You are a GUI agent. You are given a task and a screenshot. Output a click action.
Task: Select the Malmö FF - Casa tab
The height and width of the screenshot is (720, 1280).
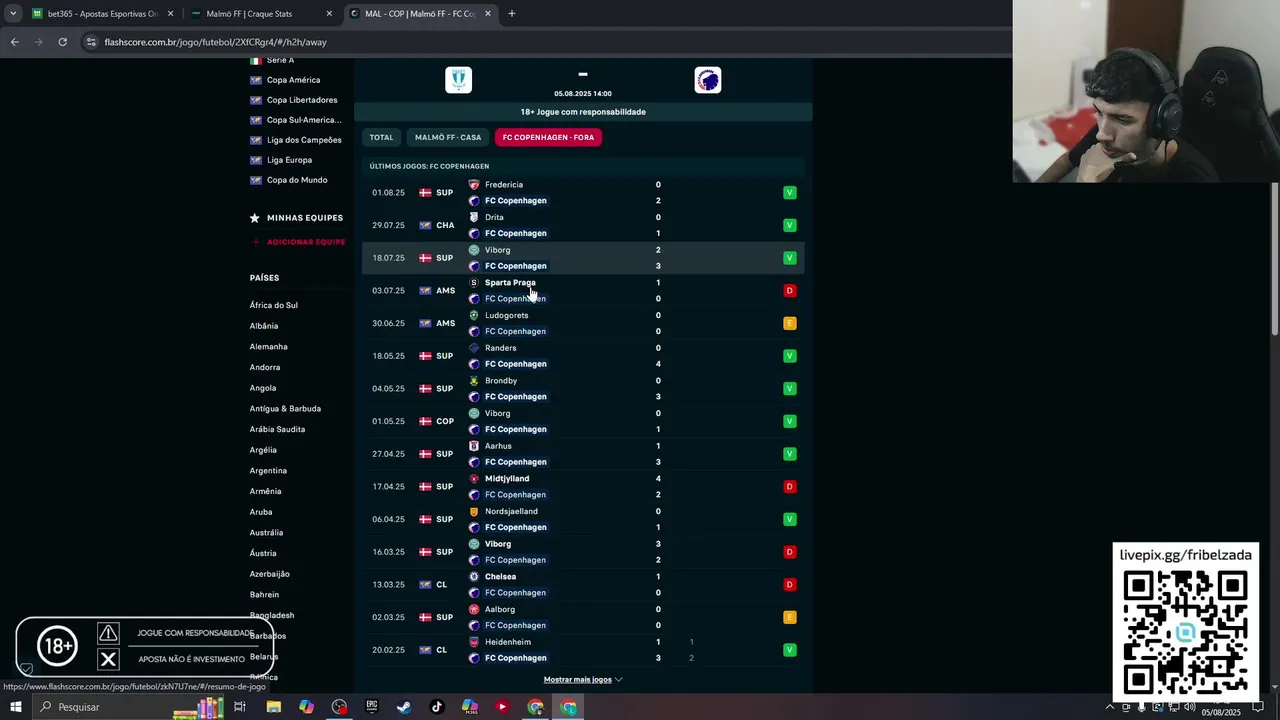(x=448, y=137)
